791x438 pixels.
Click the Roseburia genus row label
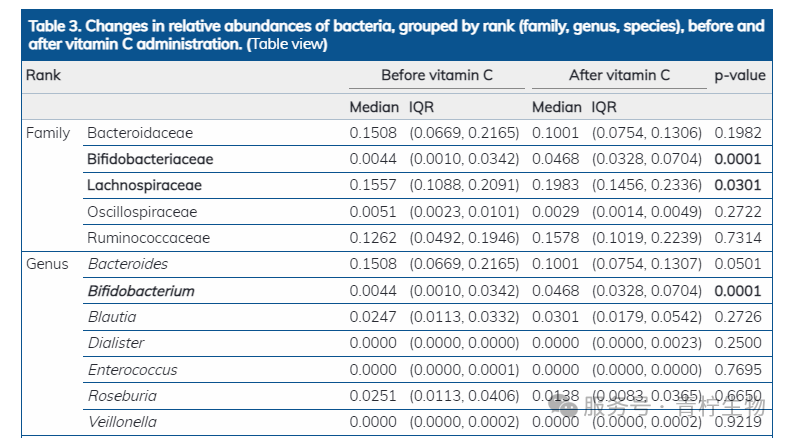coord(122,396)
